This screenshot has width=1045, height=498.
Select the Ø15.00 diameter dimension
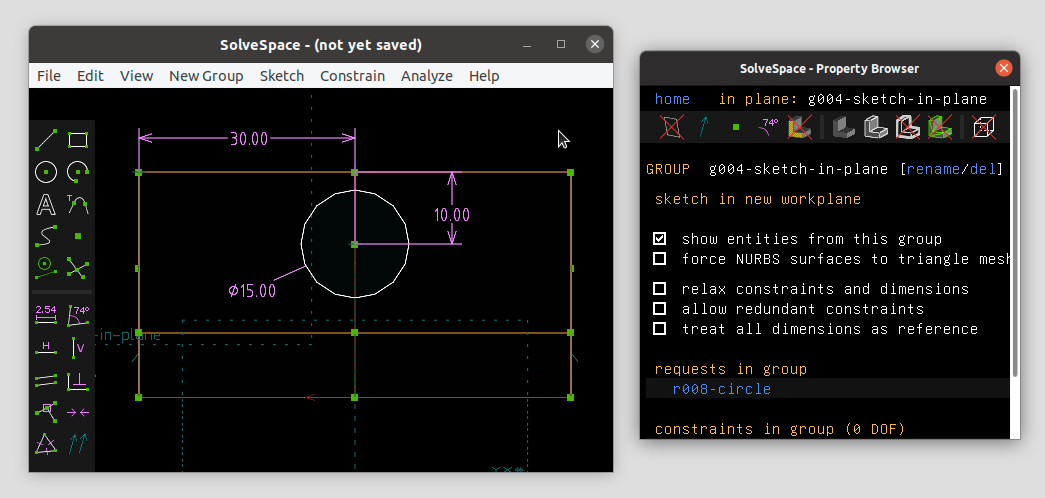tap(251, 291)
